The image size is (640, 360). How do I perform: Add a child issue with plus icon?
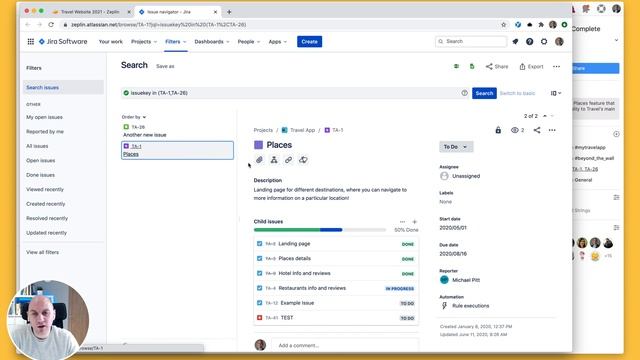(x=415, y=222)
